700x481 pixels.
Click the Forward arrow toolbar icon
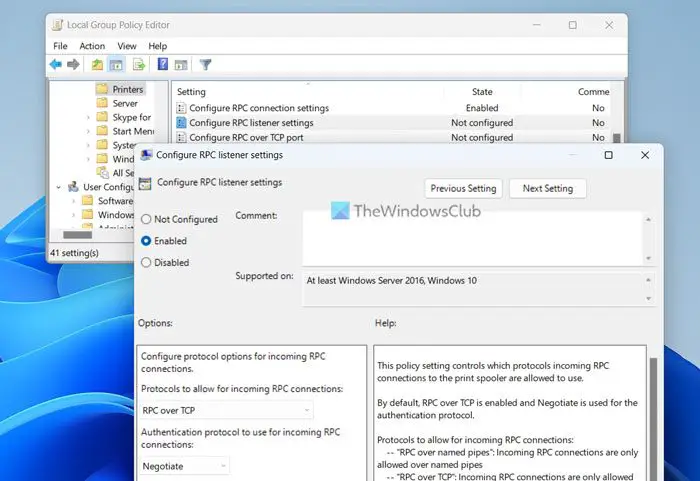(73, 65)
